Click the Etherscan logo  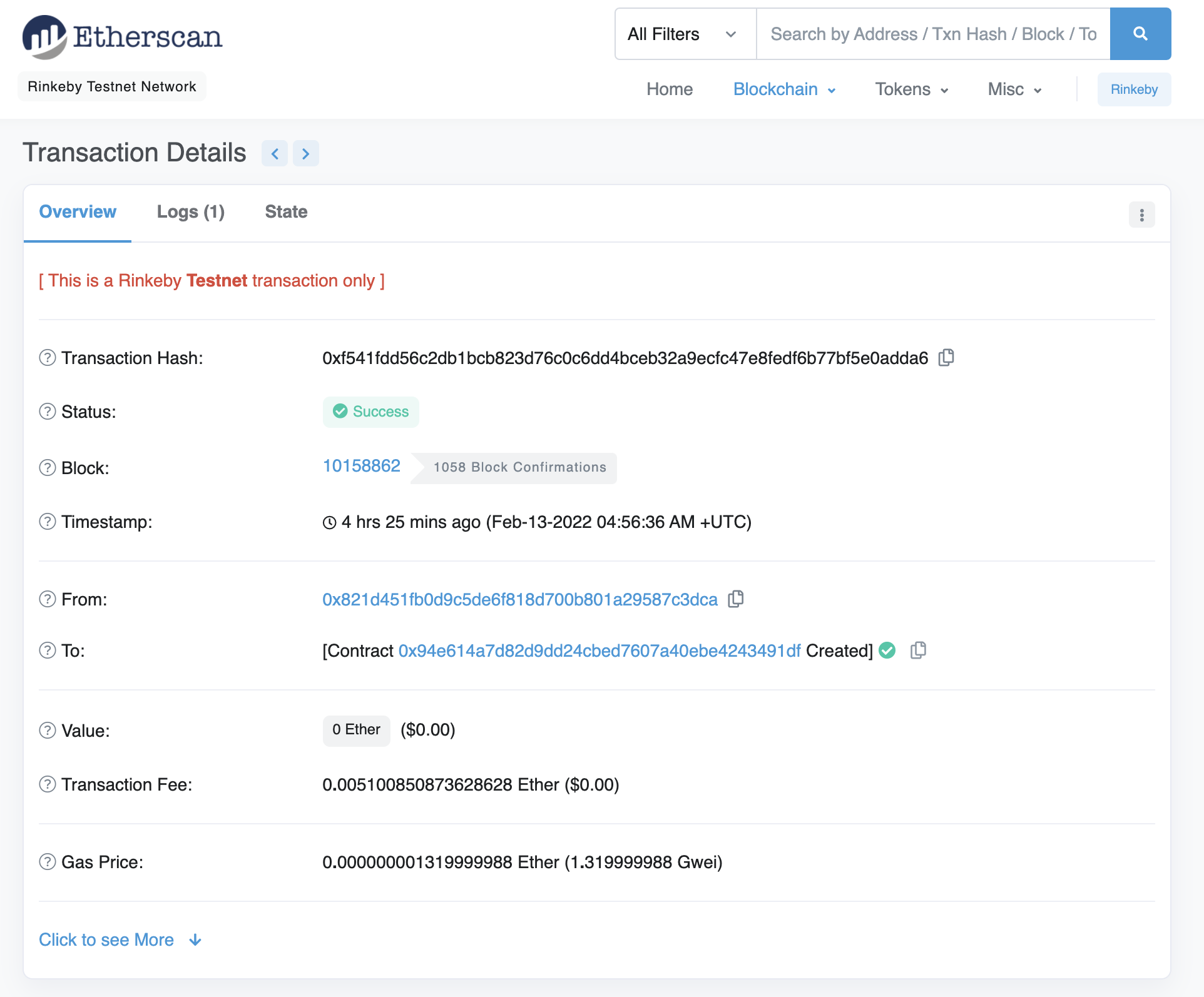click(x=123, y=36)
